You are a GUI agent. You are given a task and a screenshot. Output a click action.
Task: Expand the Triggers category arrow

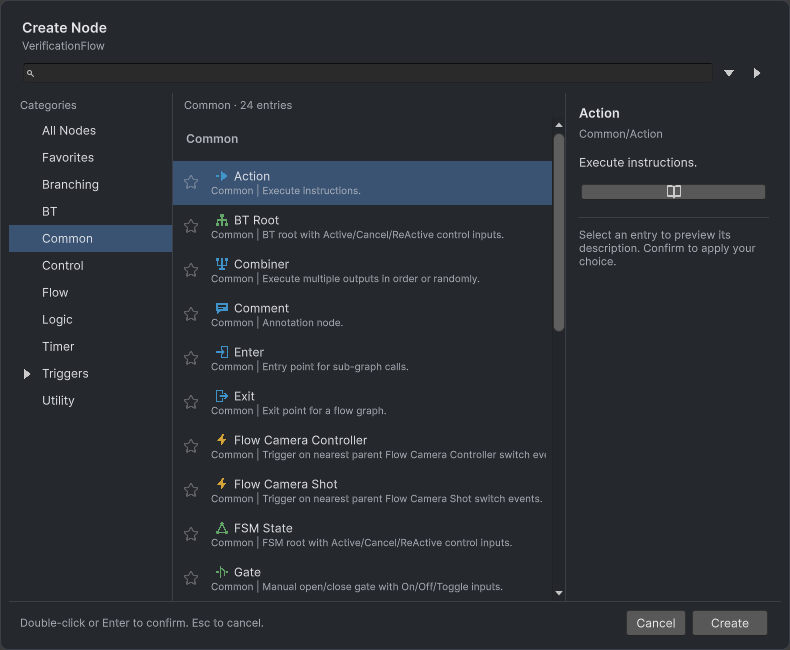point(27,374)
